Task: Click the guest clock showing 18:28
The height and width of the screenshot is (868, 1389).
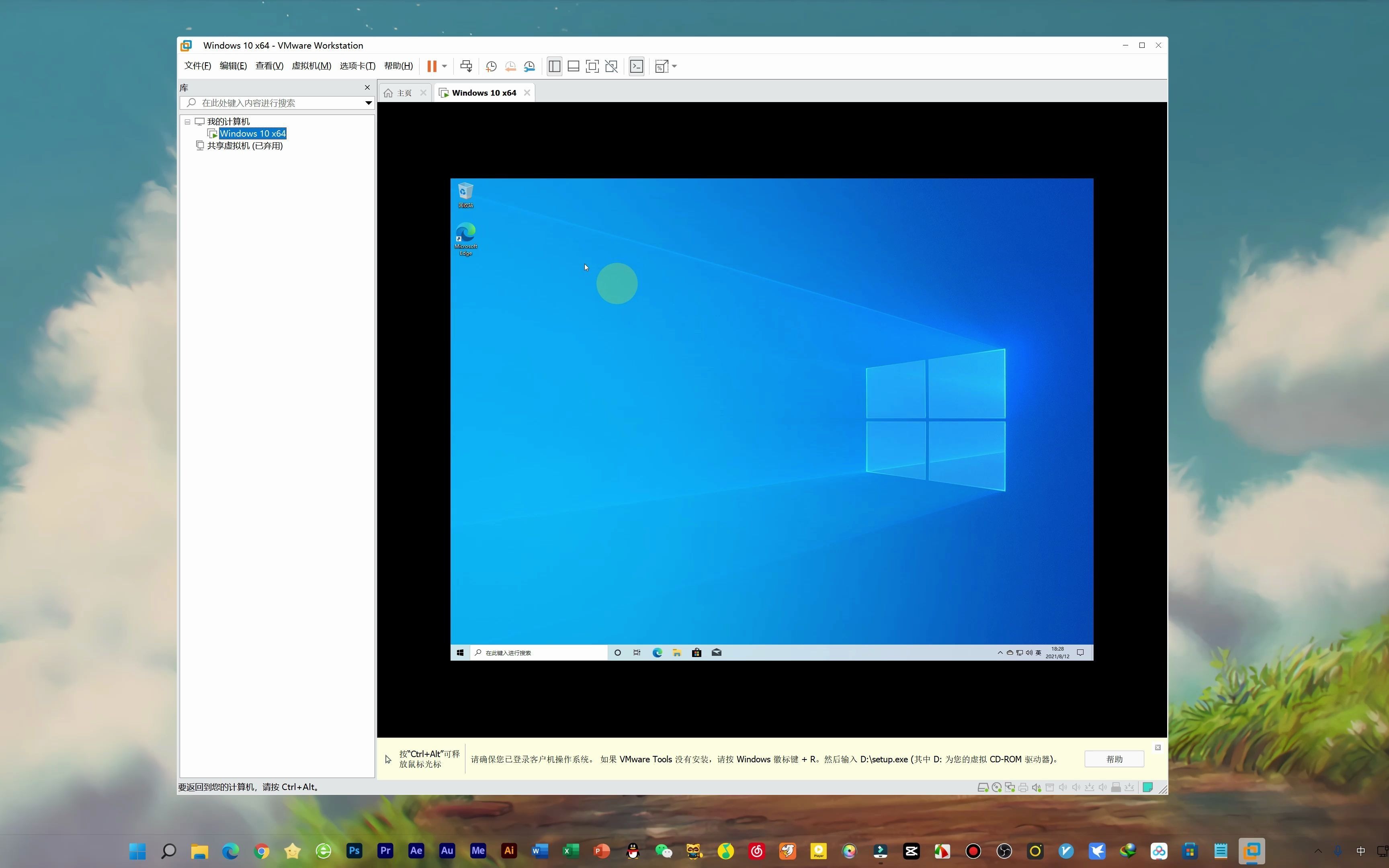Action: click(1057, 653)
